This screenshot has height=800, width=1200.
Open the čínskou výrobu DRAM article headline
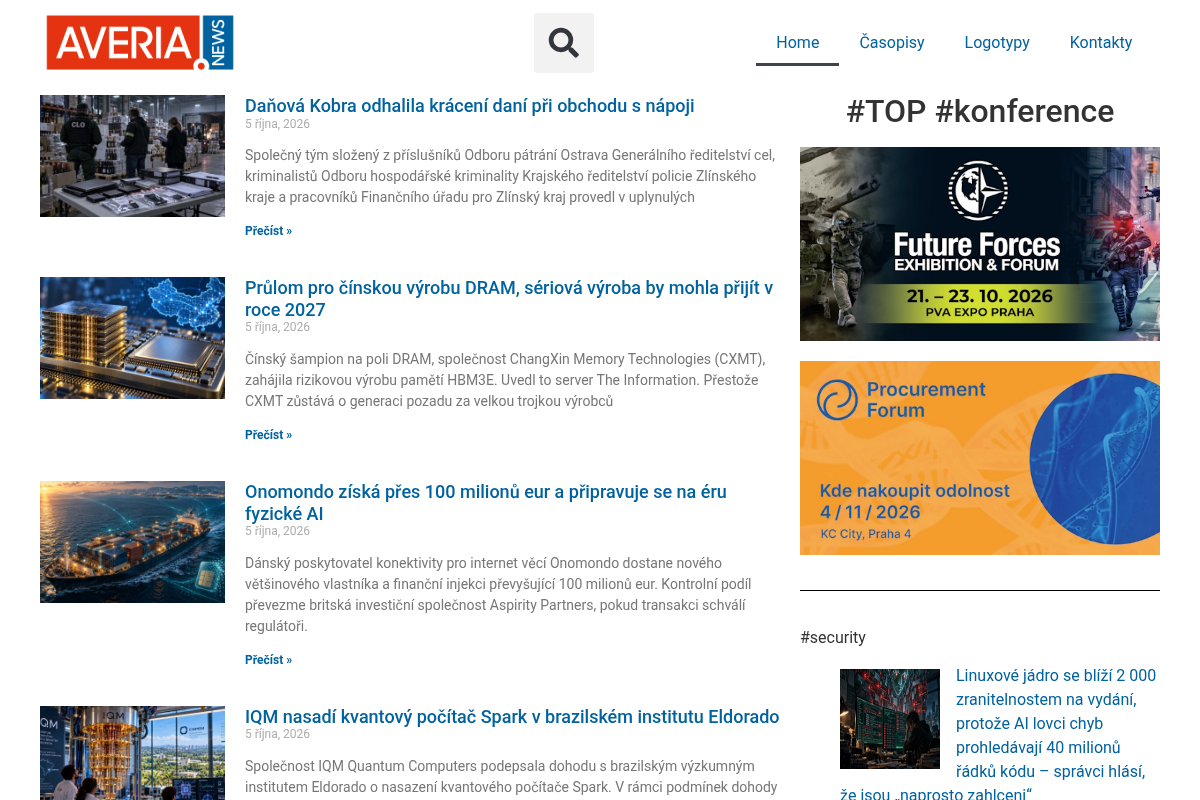[x=509, y=299]
